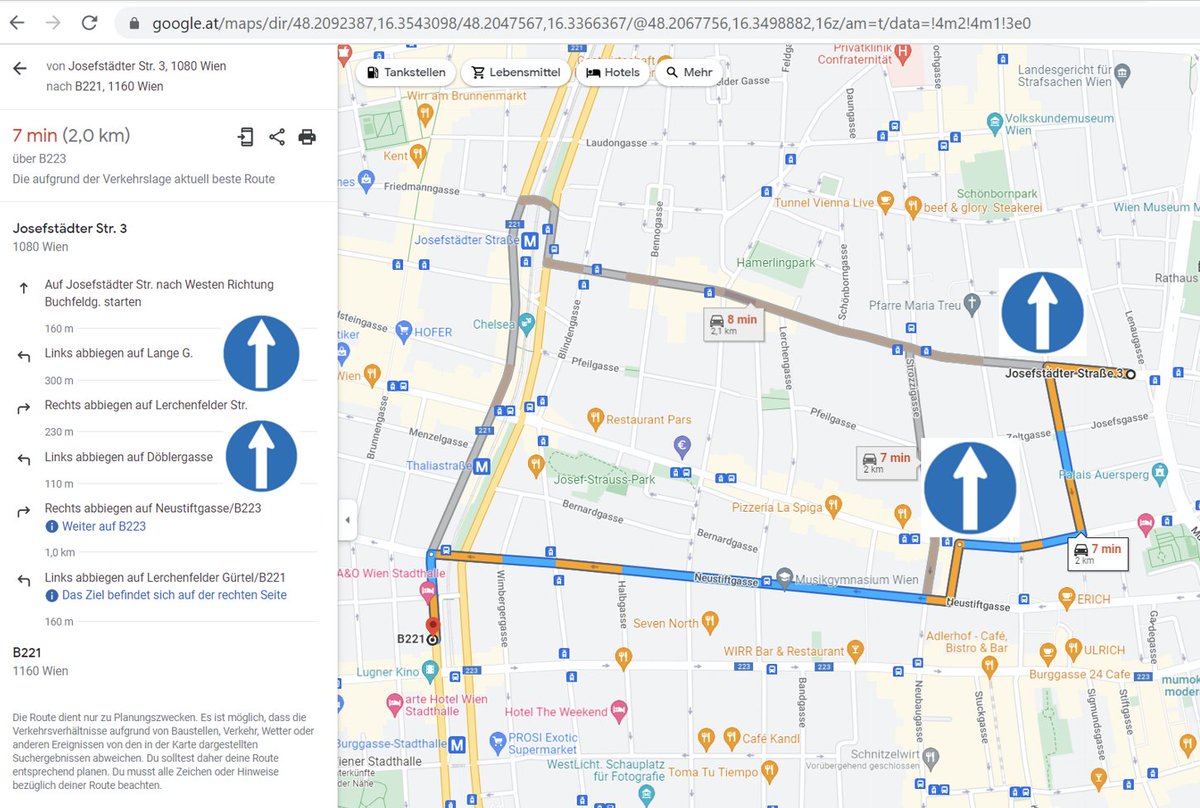Click the route summary 'über B223'

click(x=39, y=158)
